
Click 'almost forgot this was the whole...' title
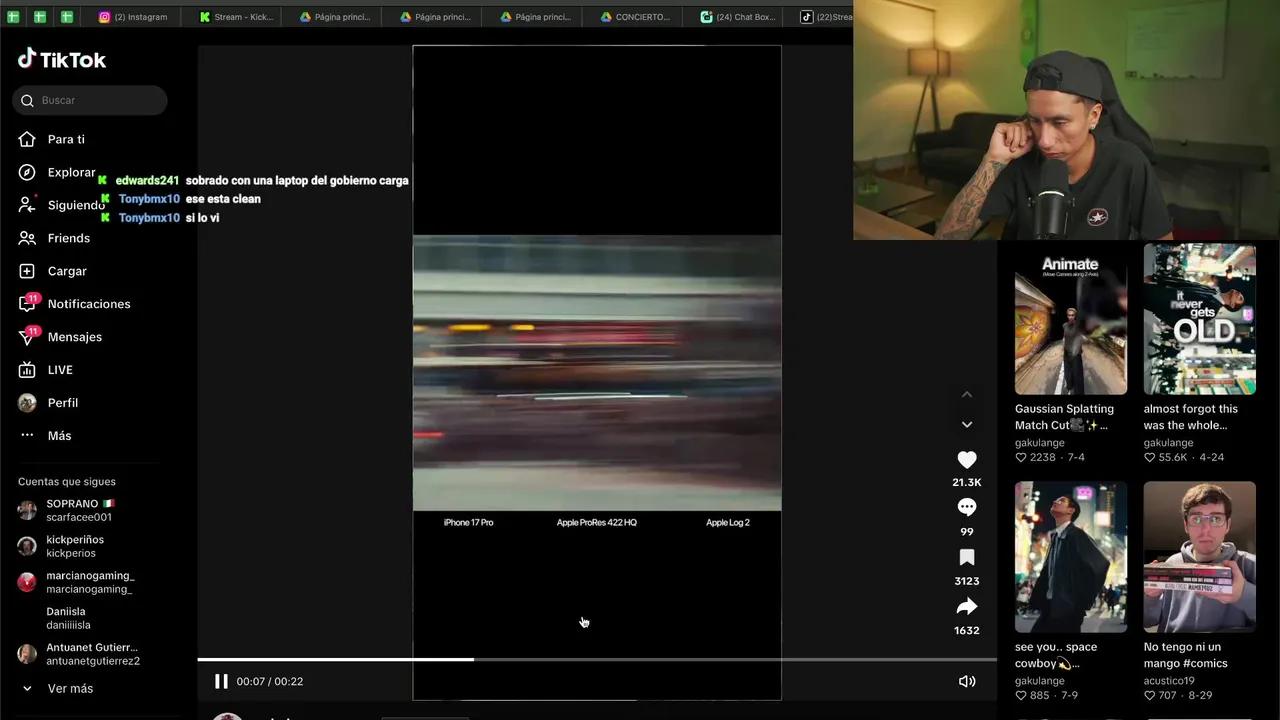(x=1191, y=417)
